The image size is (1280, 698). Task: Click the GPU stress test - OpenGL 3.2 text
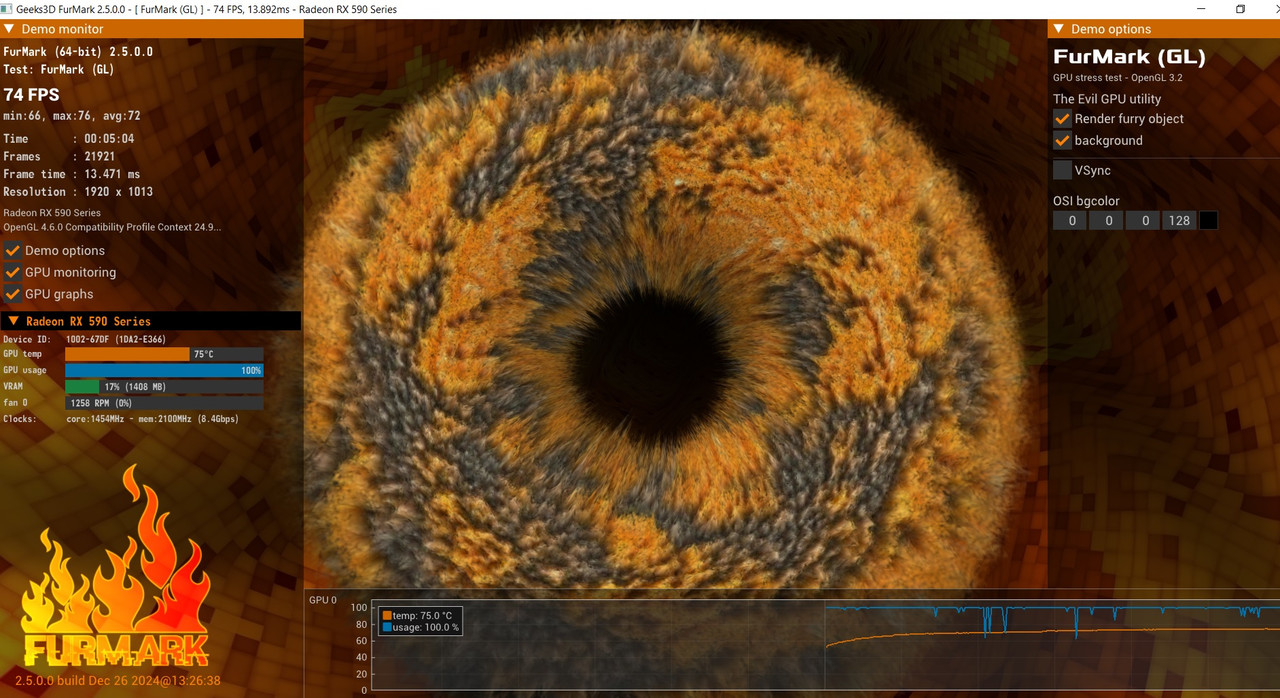pos(1118,77)
